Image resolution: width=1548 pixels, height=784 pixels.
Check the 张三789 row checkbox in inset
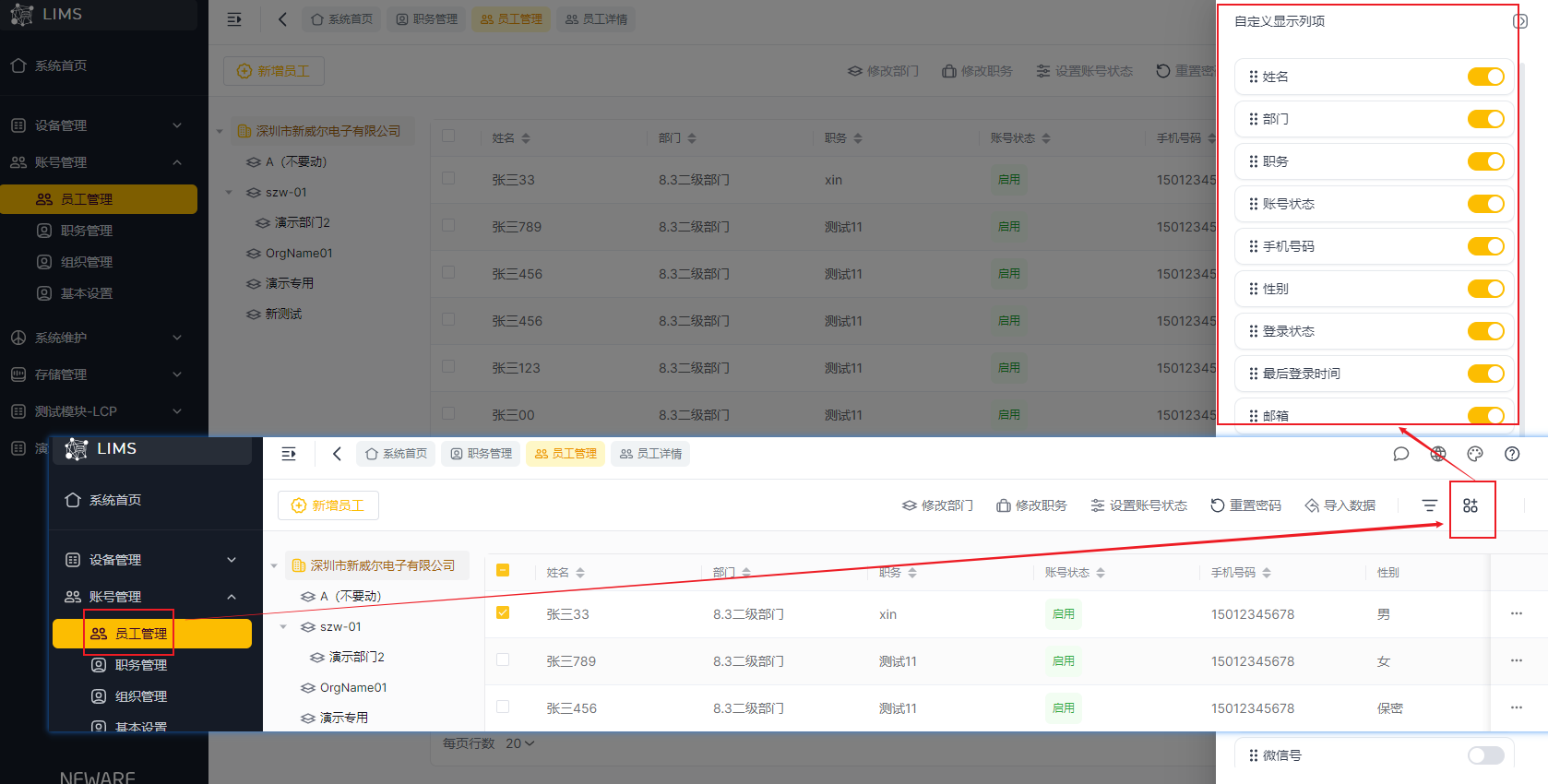tap(503, 659)
